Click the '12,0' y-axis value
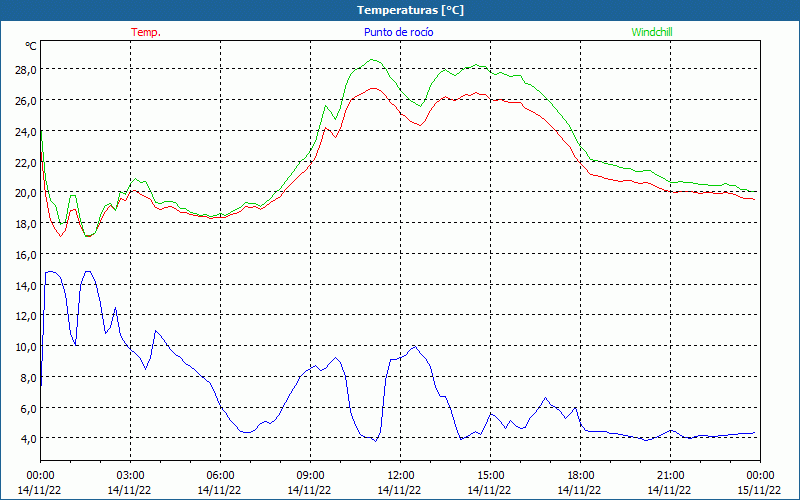Screen dimensions: 800x500 coord(26,316)
